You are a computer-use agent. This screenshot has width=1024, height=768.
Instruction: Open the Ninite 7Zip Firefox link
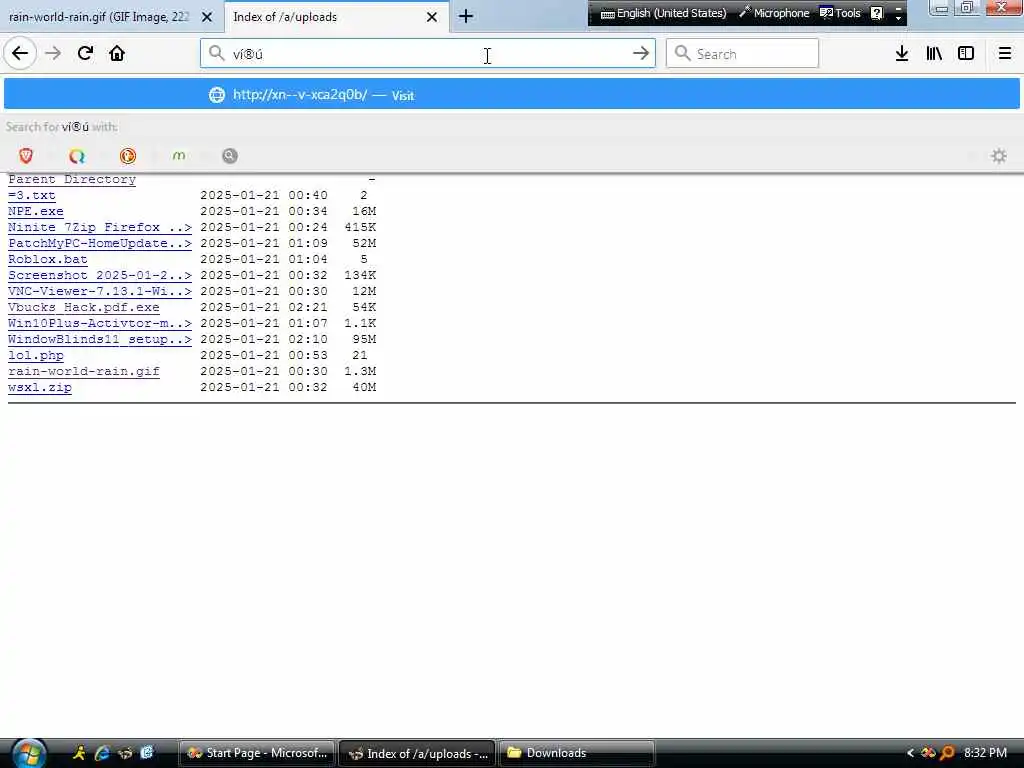100,227
